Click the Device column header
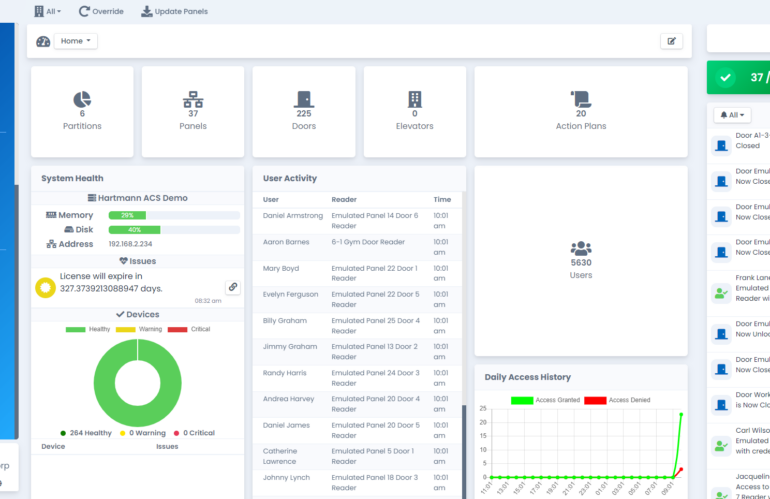 [53, 446]
